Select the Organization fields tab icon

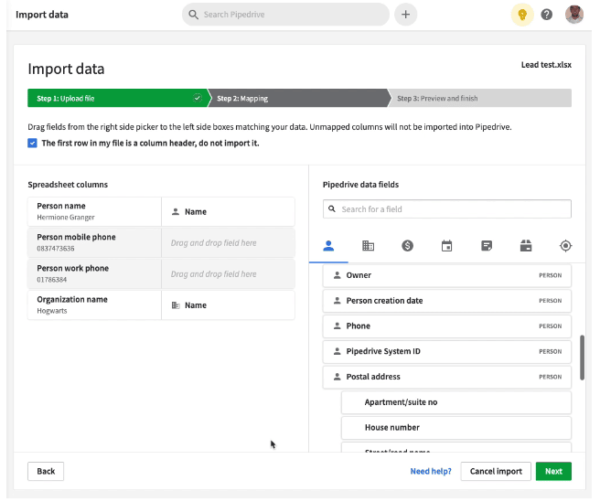click(368, 246)
